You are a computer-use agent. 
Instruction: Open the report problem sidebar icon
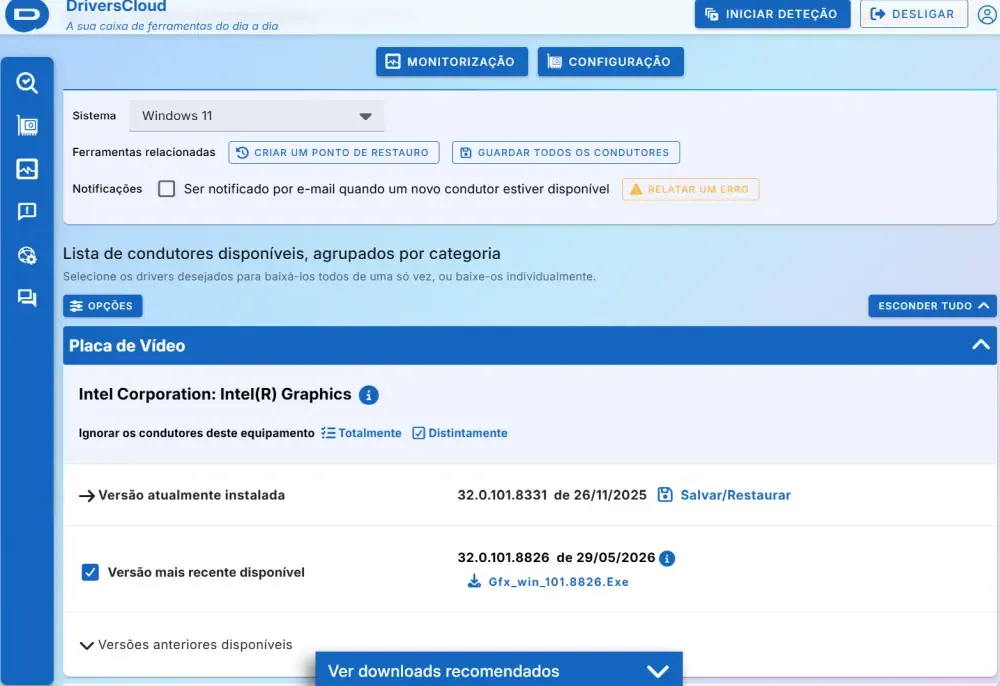27,212
